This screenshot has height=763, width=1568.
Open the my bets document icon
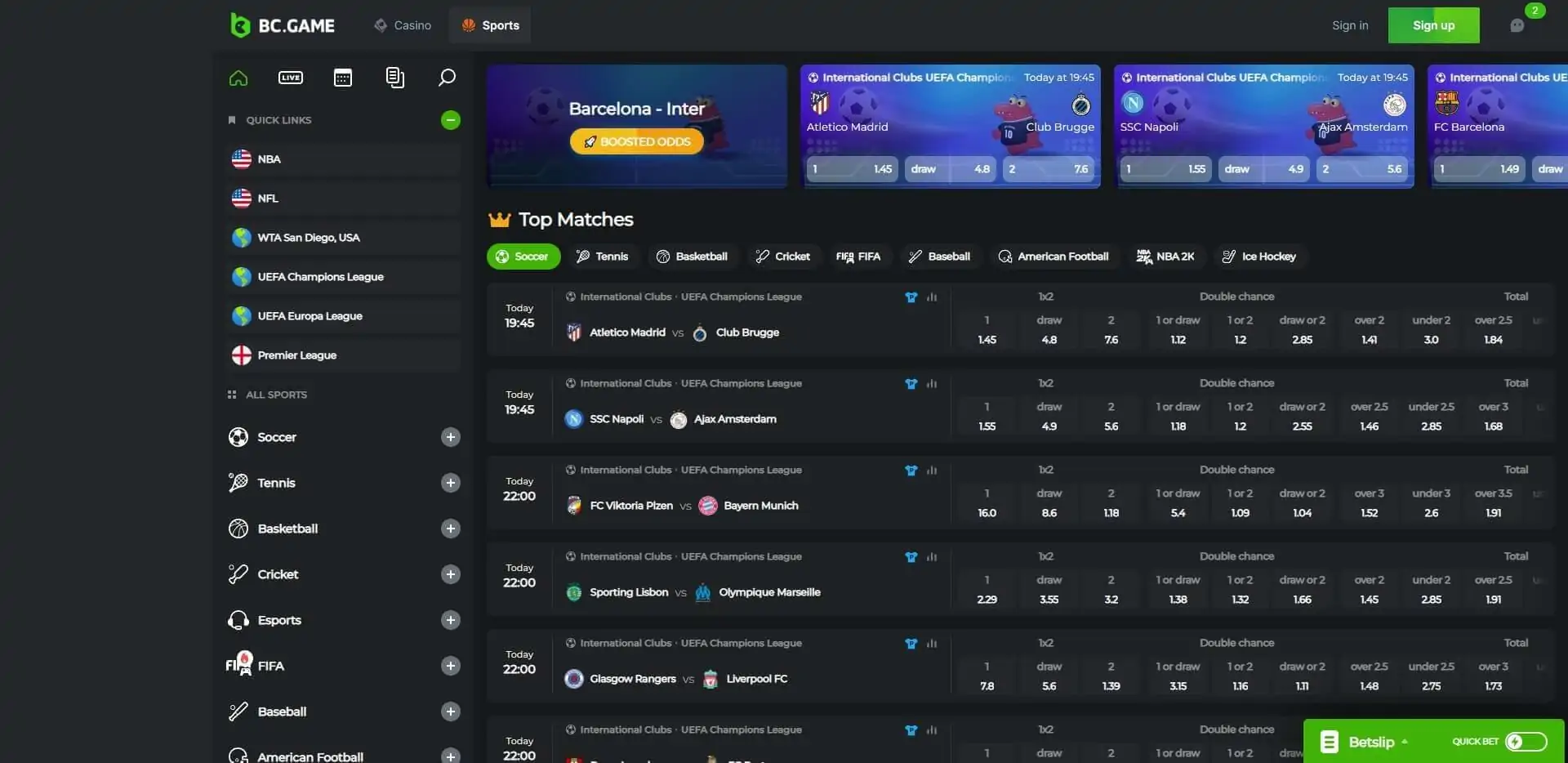click(x=394, y=77)
